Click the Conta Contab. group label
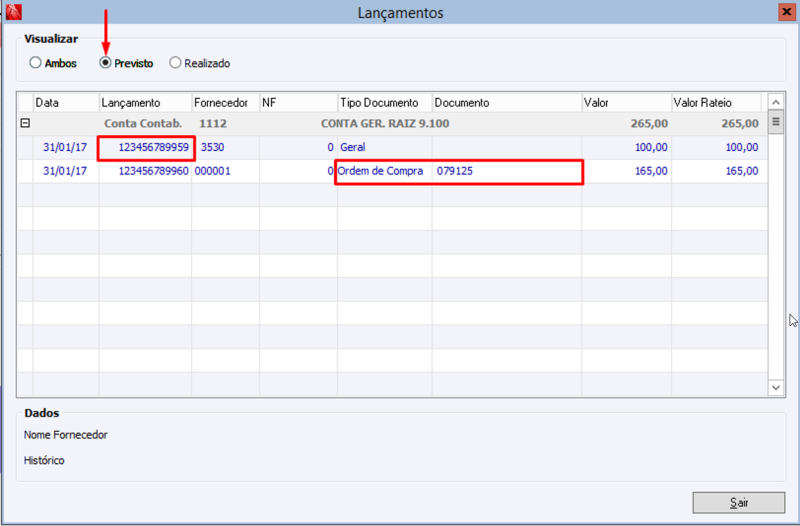800x526 pixels. [x=143, y=123]
